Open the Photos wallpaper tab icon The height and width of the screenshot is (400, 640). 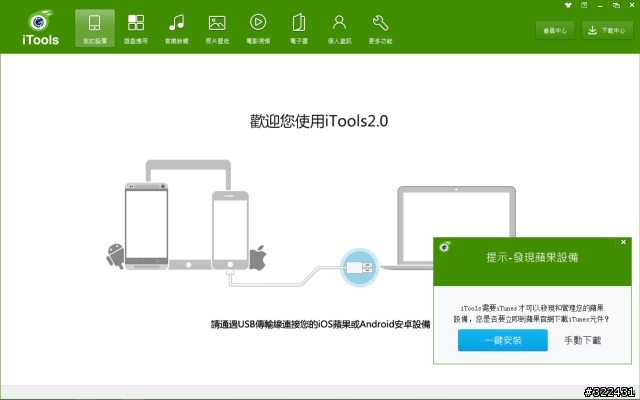coord(217,23)
